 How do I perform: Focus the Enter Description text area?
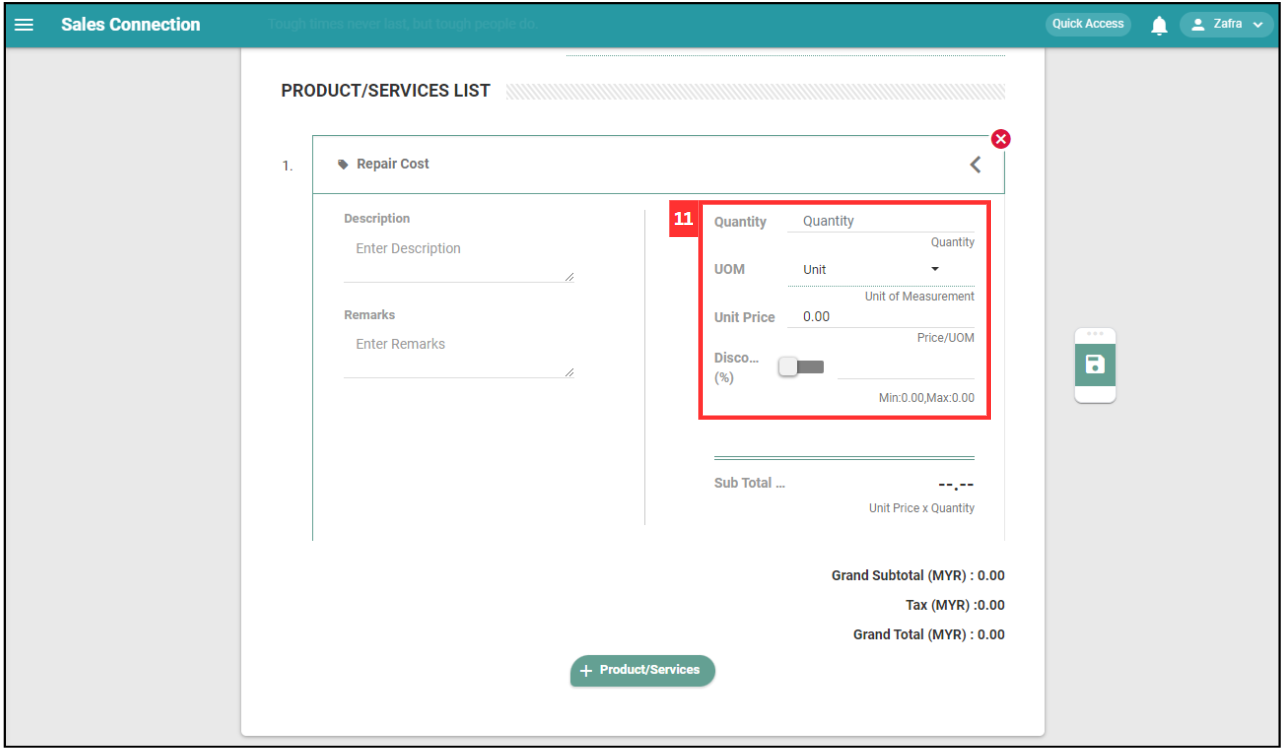pyautogui.click(x=459, y=259)
